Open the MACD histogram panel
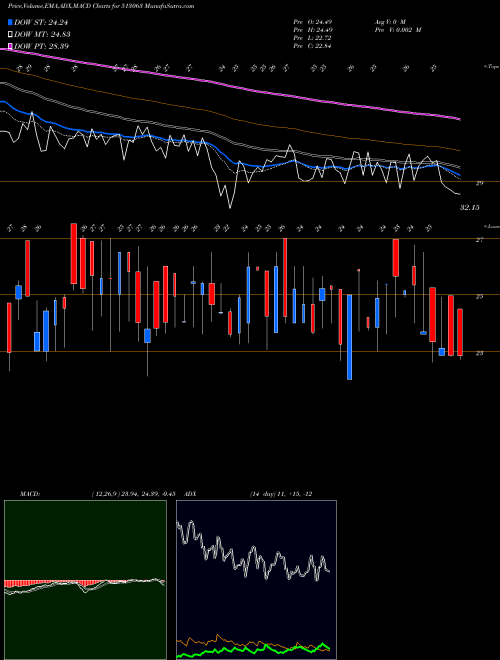The image size is (500, 660). click(85, 580)
